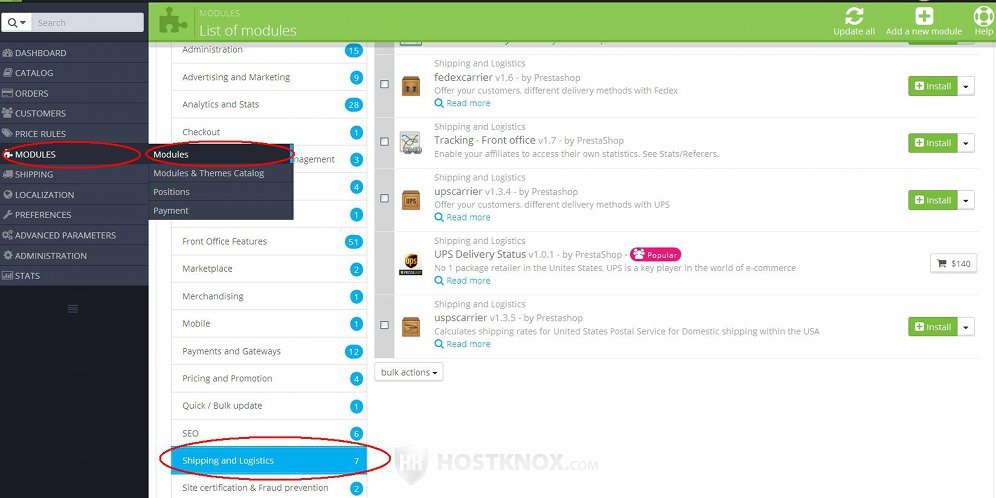Screen dimensions: 996x498
Task: Click the Tracking - Front office module icon
Action: coord(411,143)
